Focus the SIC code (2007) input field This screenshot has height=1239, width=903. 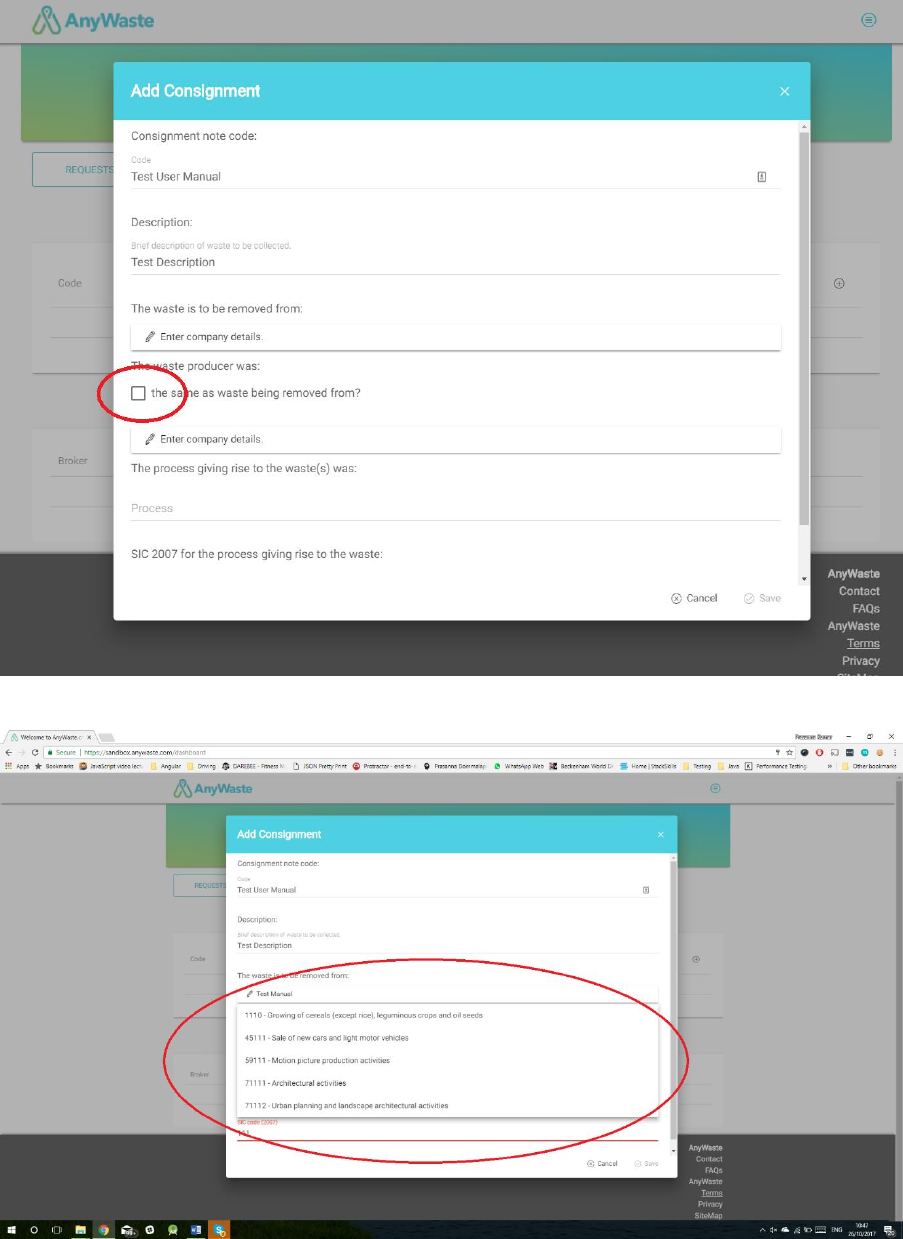(447, 1134)
